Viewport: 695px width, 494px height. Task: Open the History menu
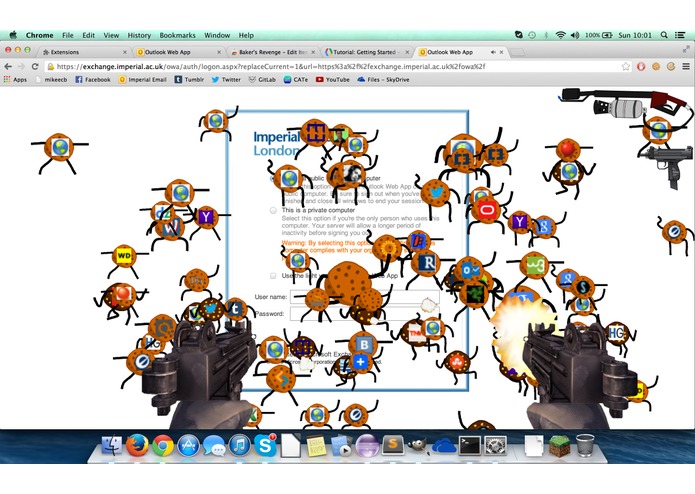coord(139,35)
